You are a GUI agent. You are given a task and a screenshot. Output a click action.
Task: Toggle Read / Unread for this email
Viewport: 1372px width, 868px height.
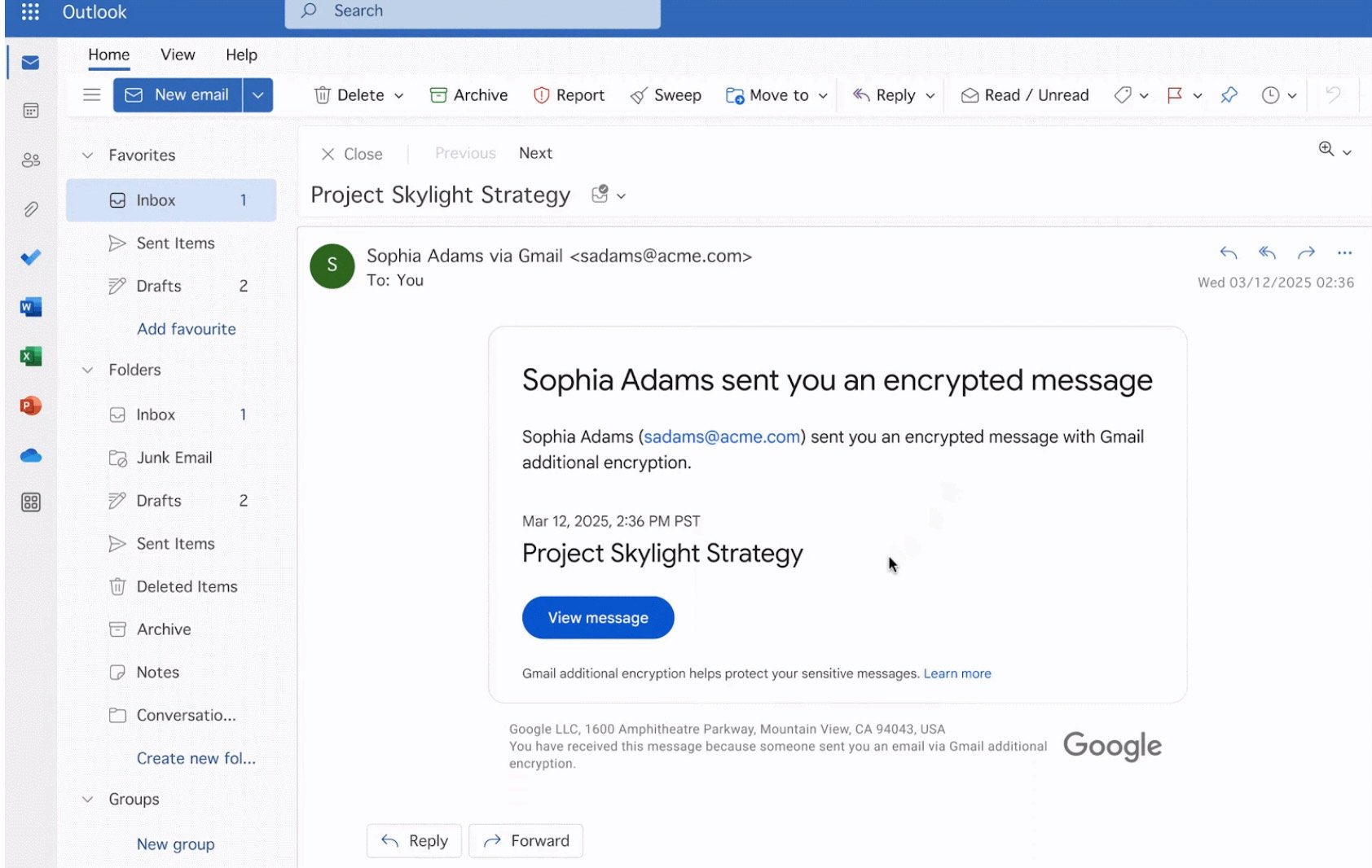click(x=1024, y=94)
